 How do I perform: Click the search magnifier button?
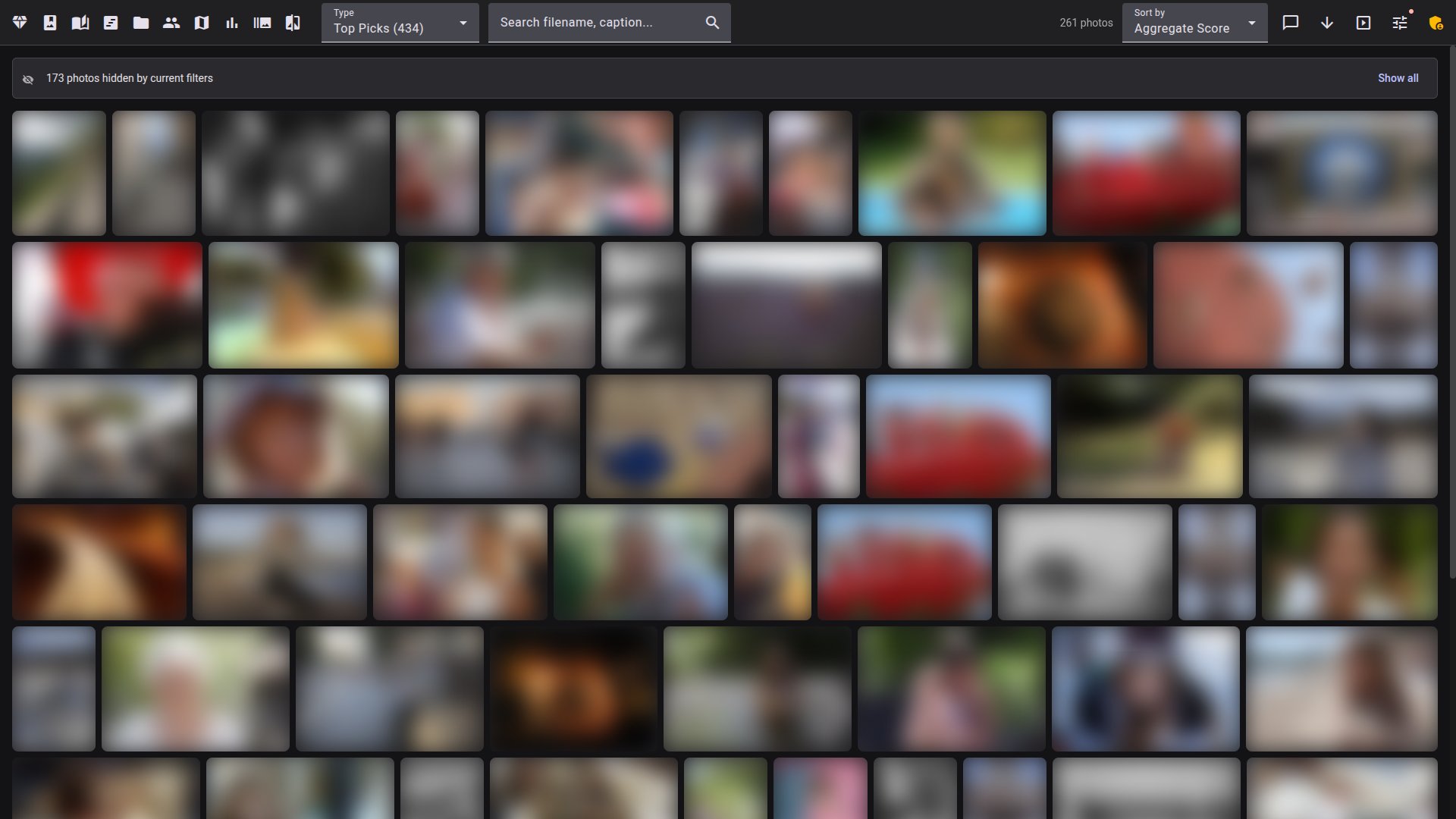pos(712,23)
